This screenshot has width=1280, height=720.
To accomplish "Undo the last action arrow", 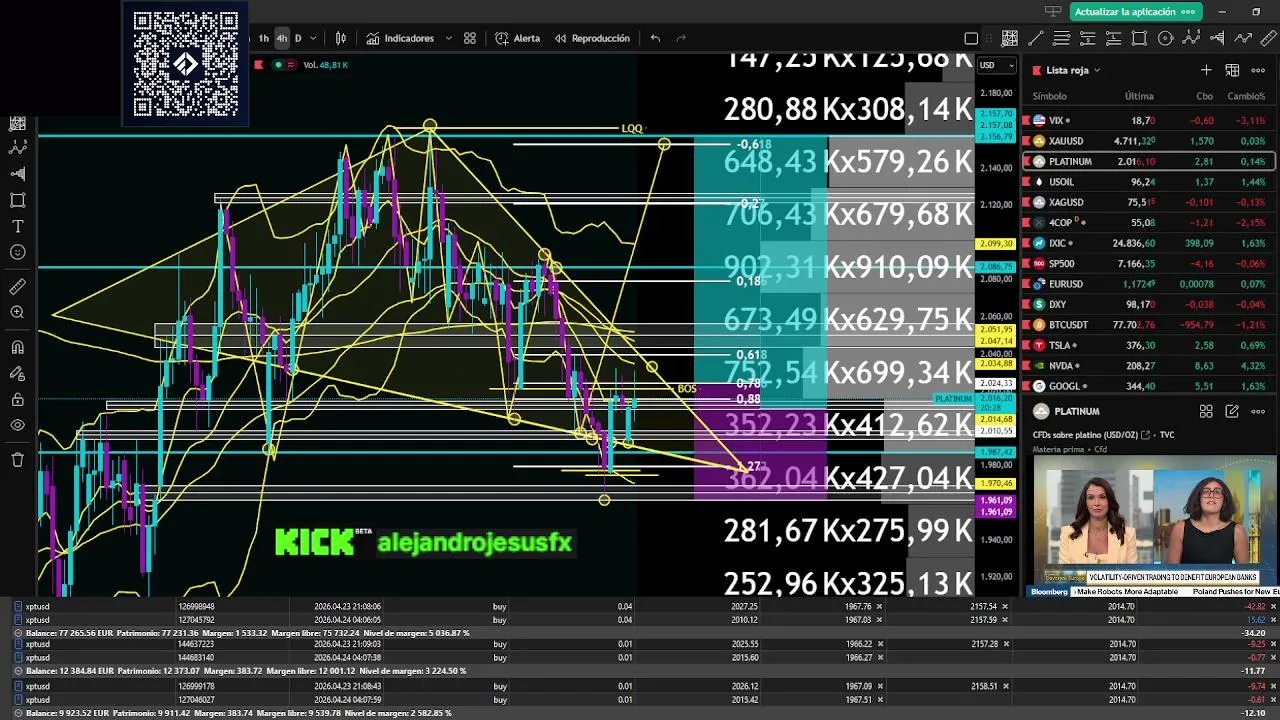I will click(x=655, y=38).
